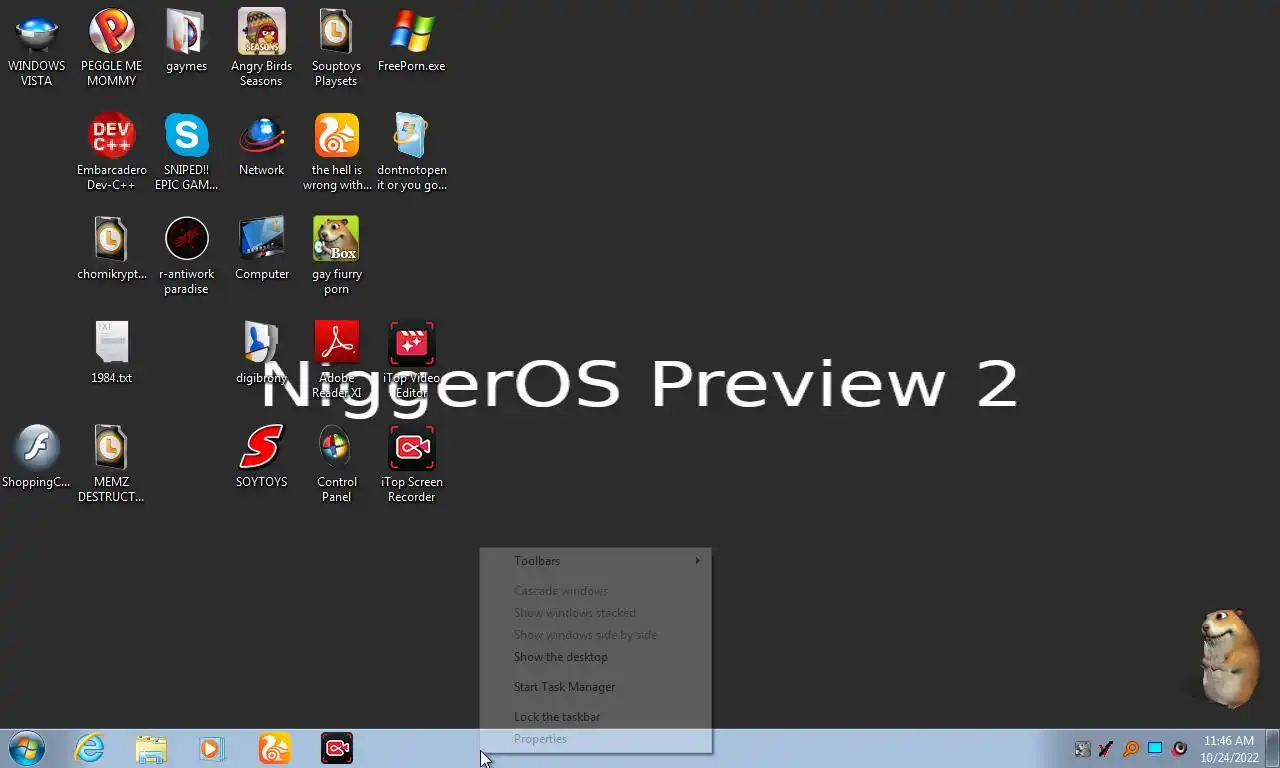Expand the Toolbars submenu
The height and width of the screenshot is (768, 1280).
(596, 561)
